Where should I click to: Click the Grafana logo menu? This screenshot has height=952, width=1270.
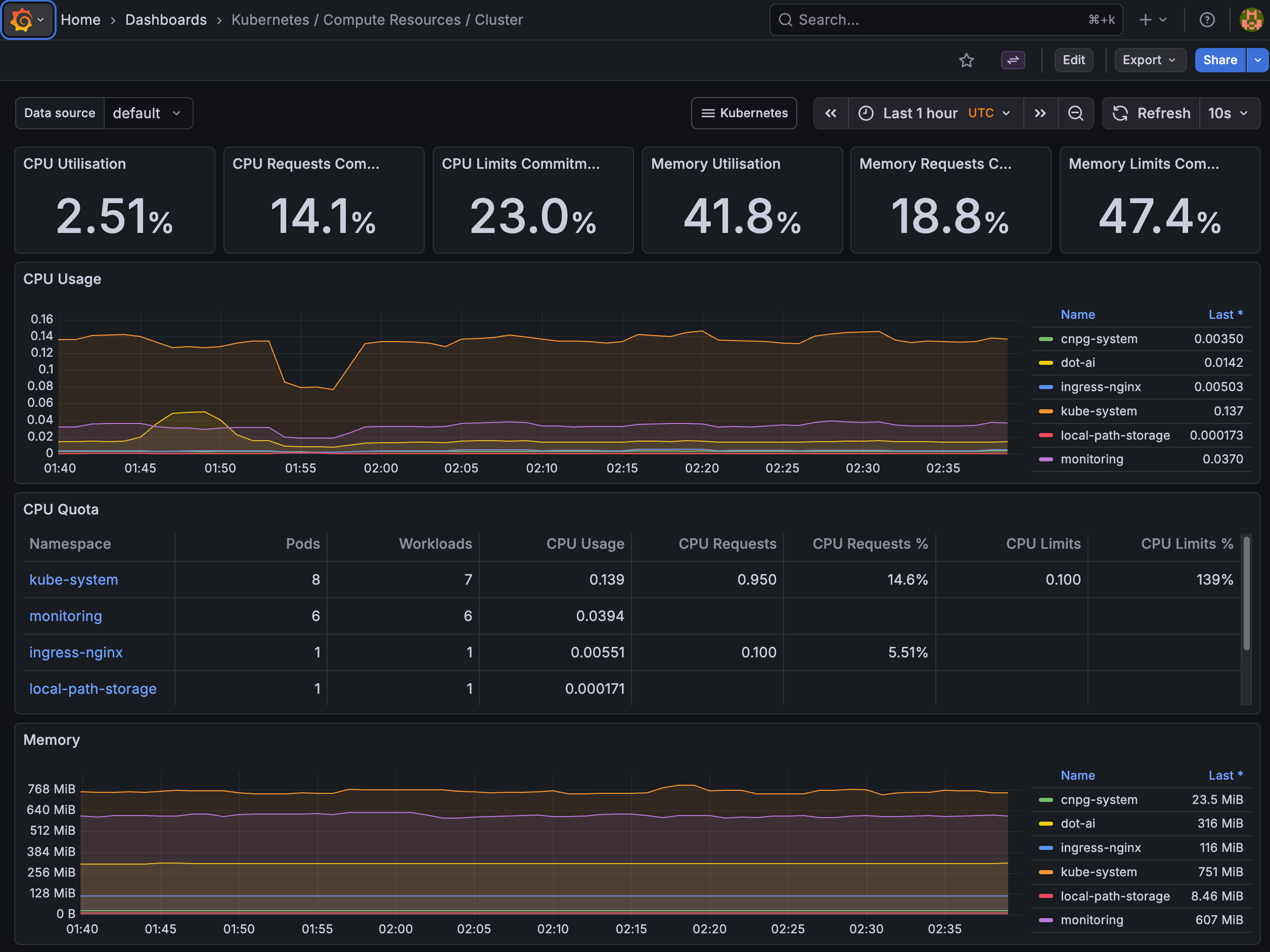27,20
